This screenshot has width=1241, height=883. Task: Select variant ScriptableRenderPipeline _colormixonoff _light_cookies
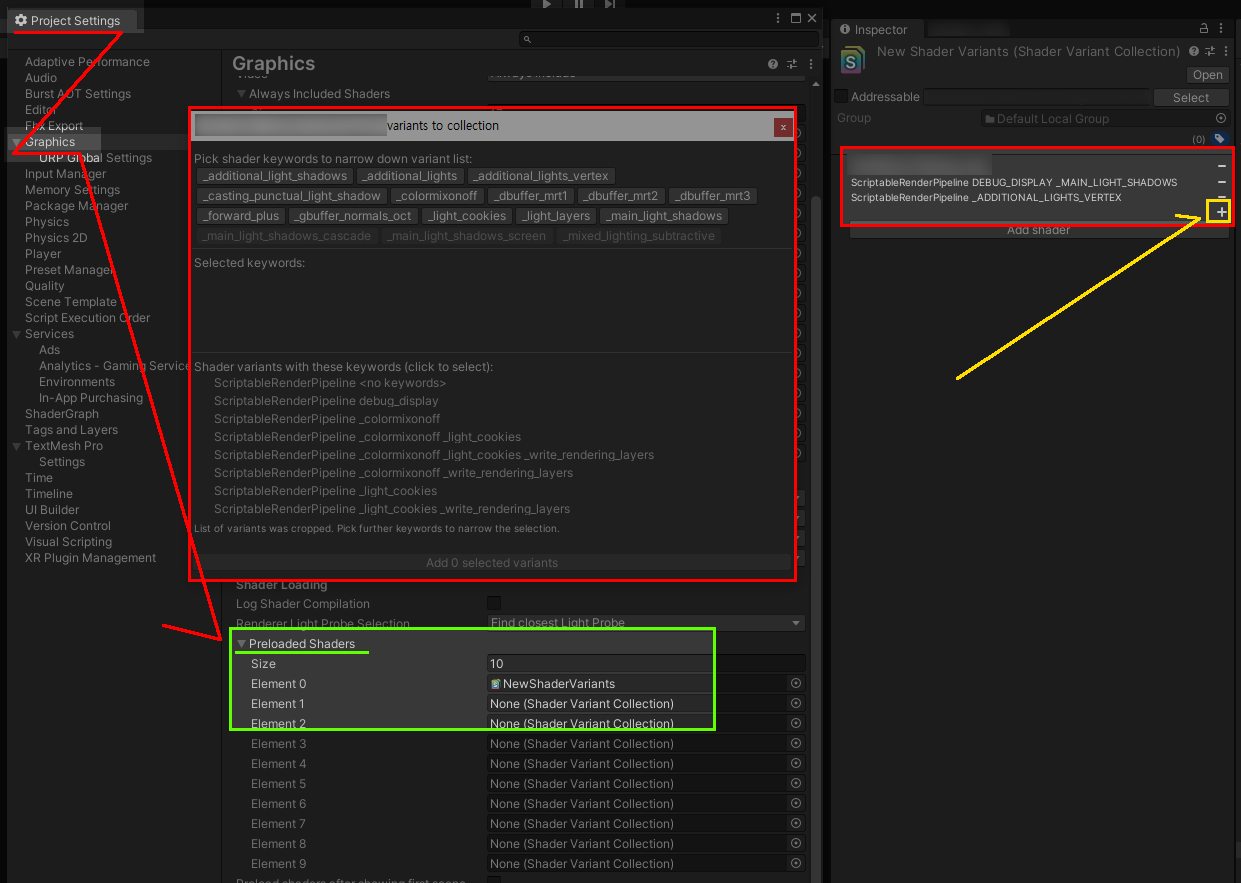(367, 437)
